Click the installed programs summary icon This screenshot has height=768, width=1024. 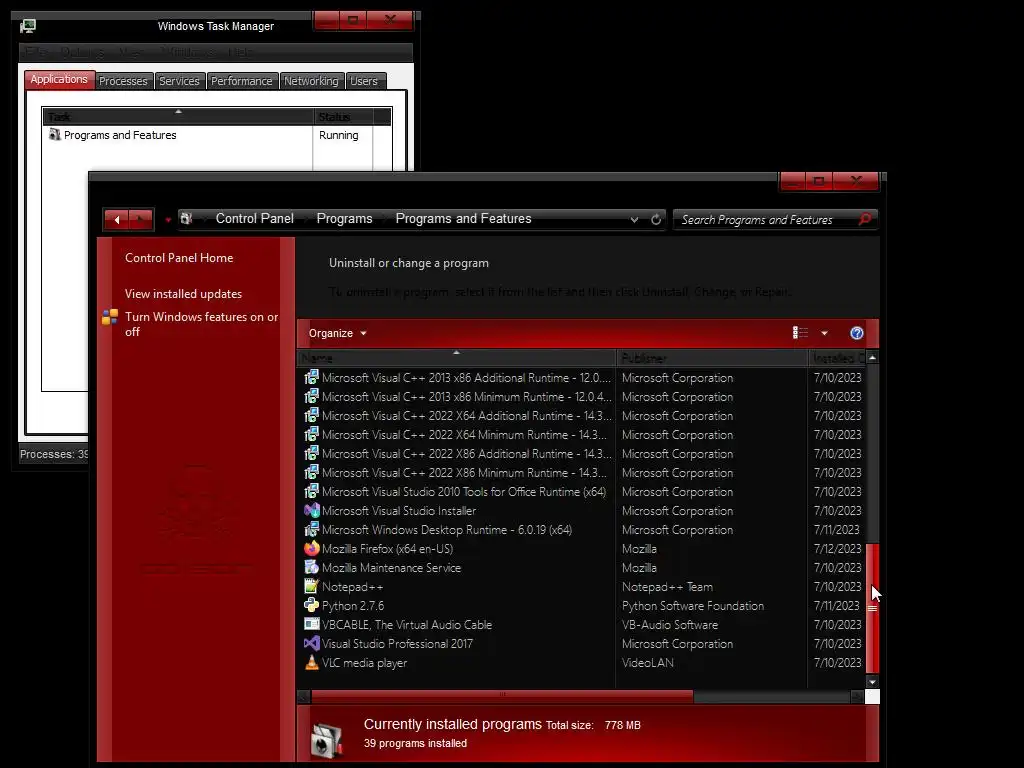coord(327,740)
